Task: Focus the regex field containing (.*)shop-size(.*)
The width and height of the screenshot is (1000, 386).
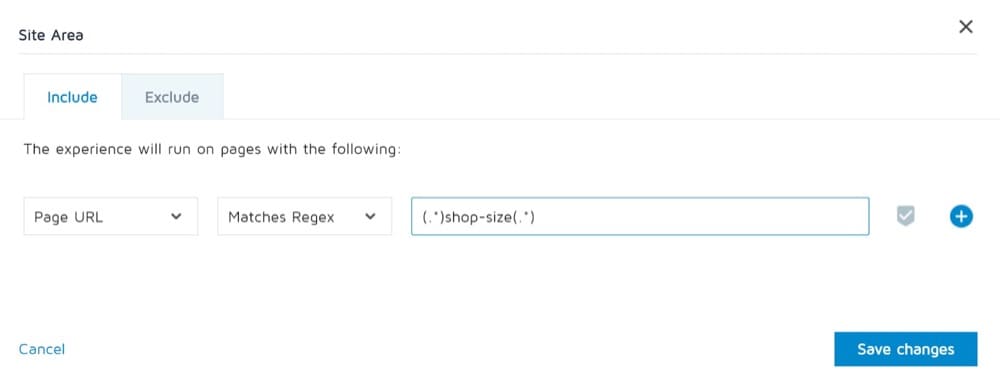Action: pos(640,216)
